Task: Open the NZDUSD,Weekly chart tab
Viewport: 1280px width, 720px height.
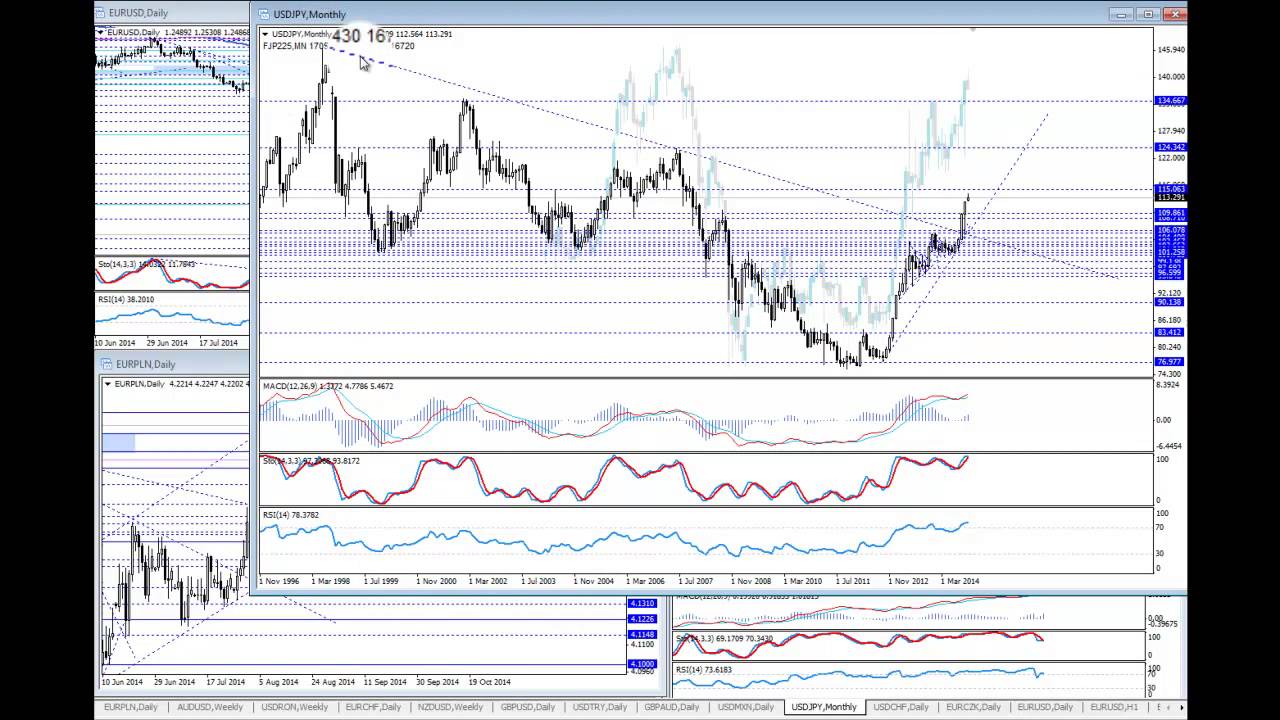Action: coord(452,707)
